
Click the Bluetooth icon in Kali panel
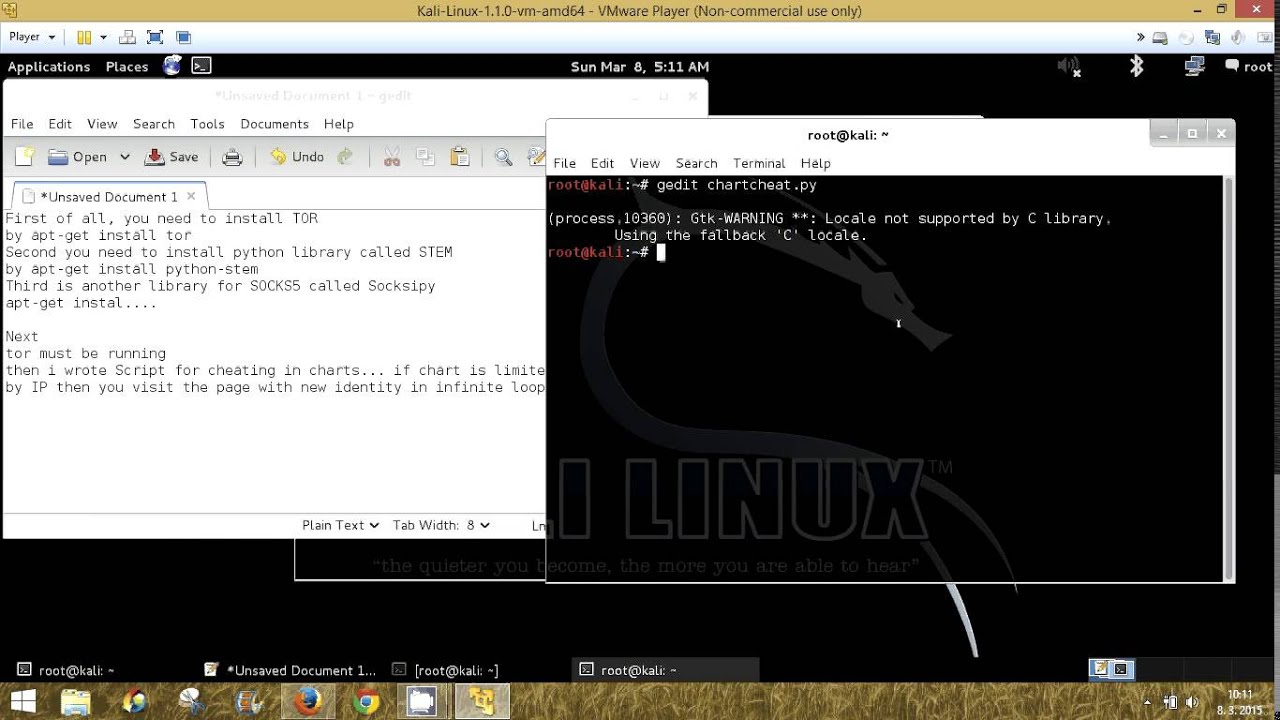click(1136, 66)
